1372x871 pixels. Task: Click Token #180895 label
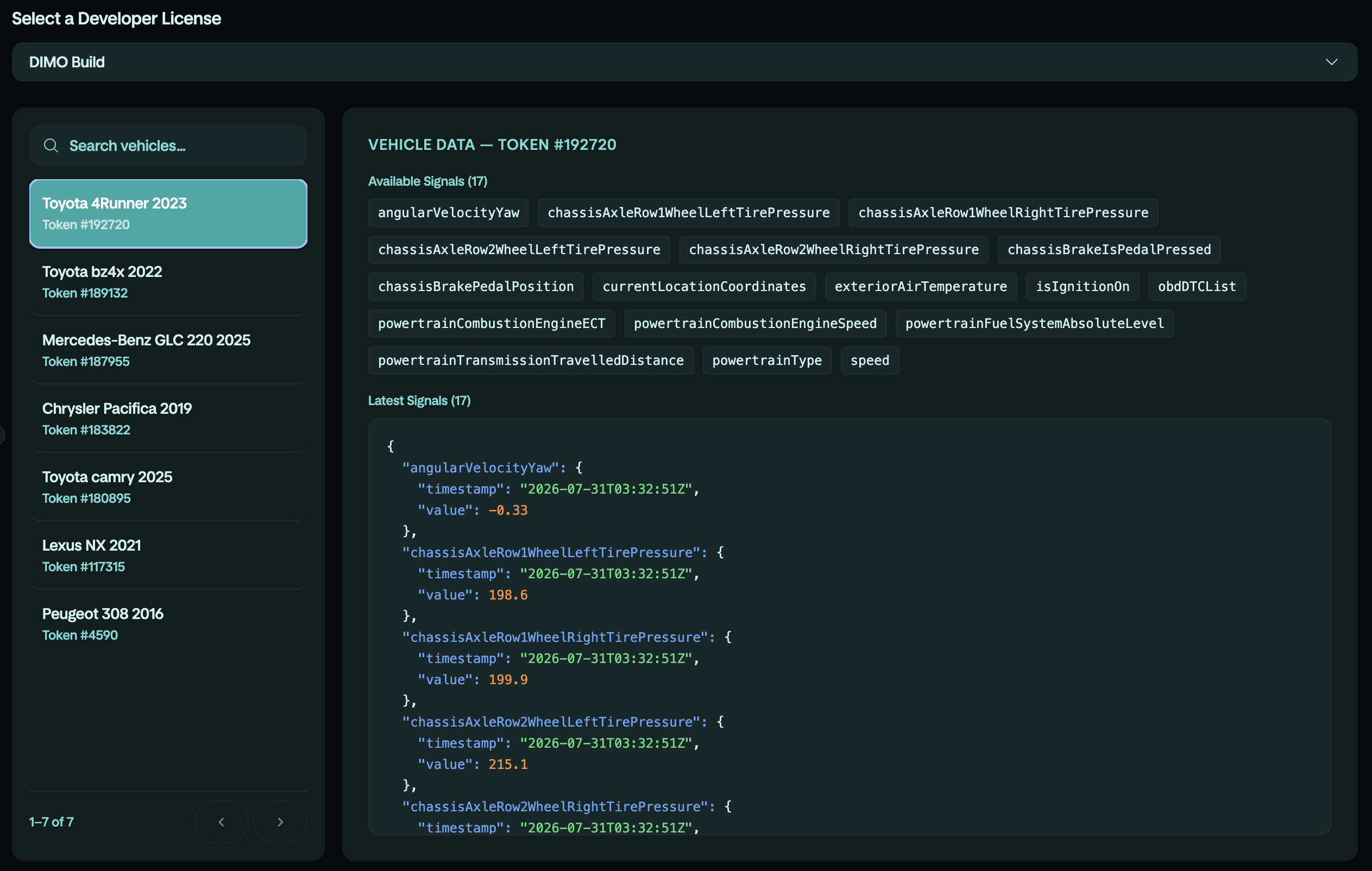click(x=86, y=498)
